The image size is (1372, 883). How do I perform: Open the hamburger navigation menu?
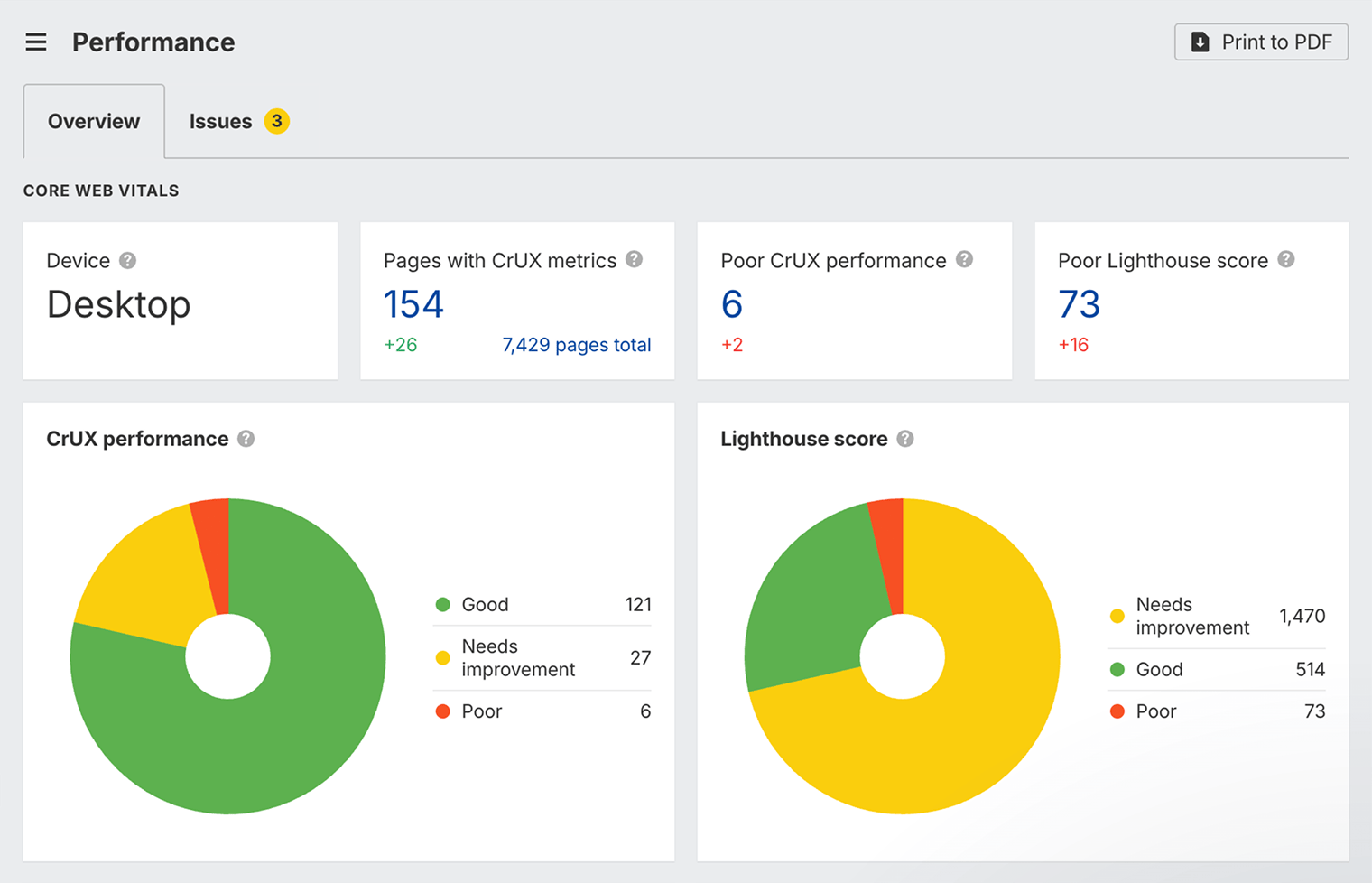click(x=35, y=42)
